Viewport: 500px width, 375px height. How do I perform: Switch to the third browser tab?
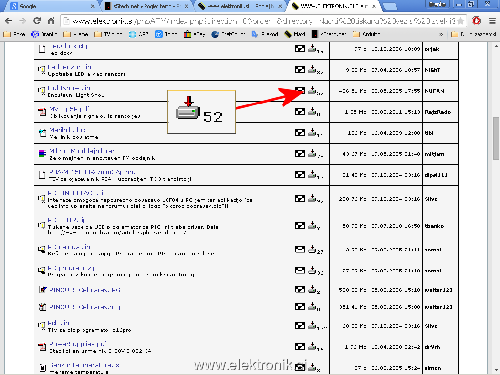point(239,6)
